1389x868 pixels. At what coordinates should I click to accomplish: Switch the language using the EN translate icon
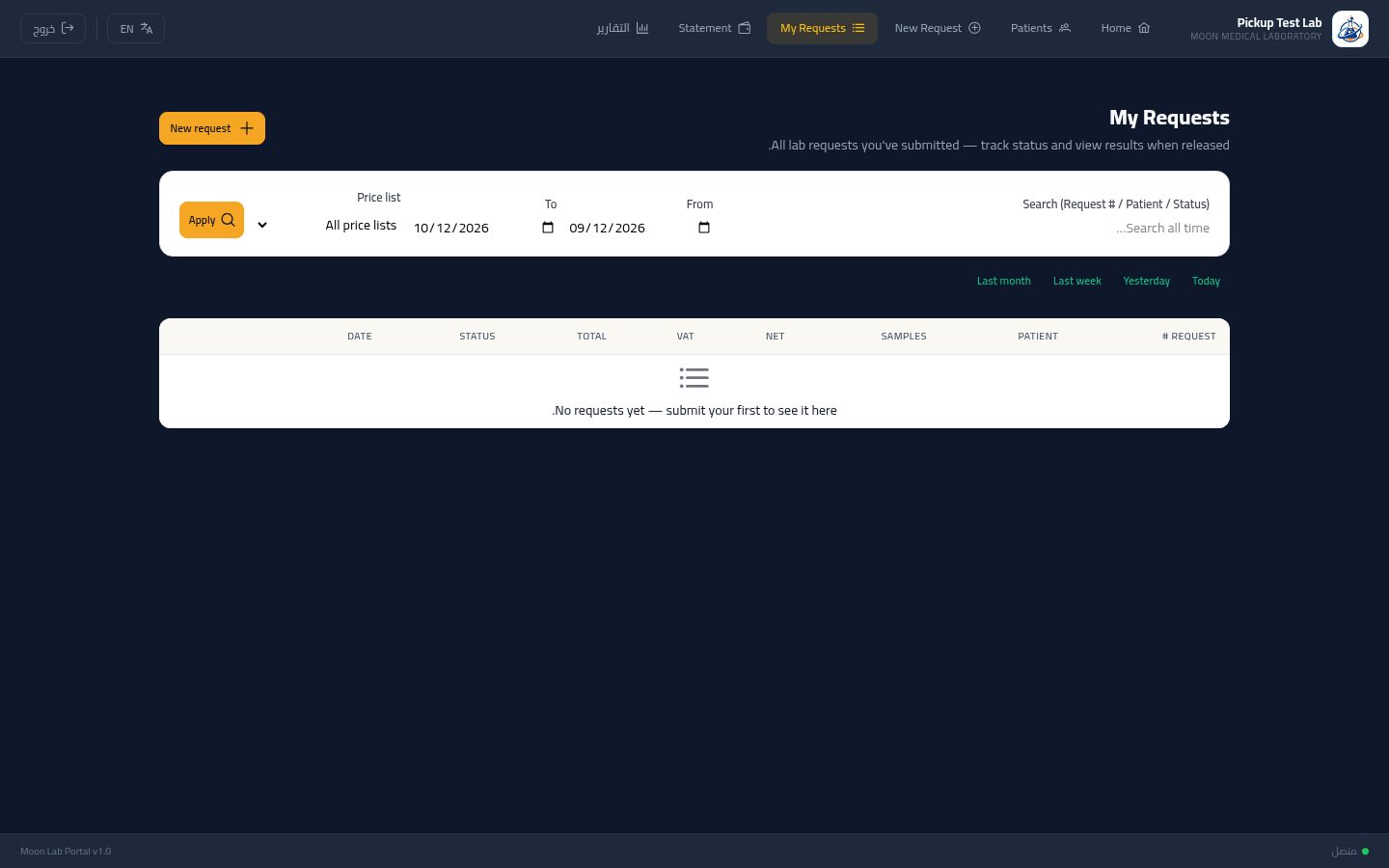point(136,29)
